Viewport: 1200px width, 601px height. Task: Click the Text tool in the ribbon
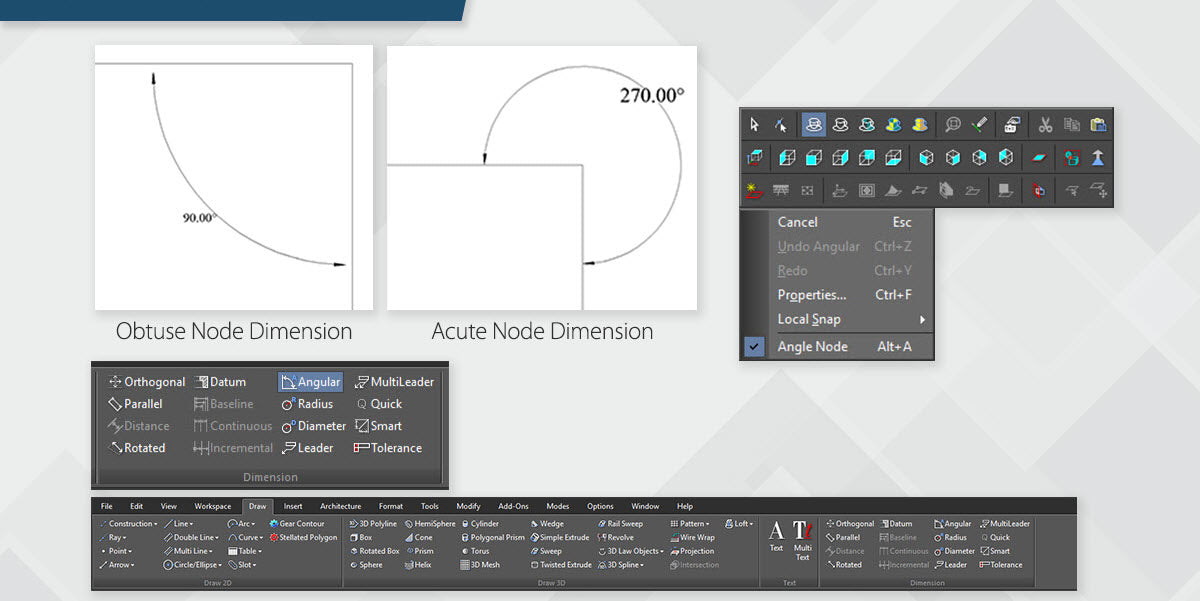pyautogui.click(x=776, y=536)
